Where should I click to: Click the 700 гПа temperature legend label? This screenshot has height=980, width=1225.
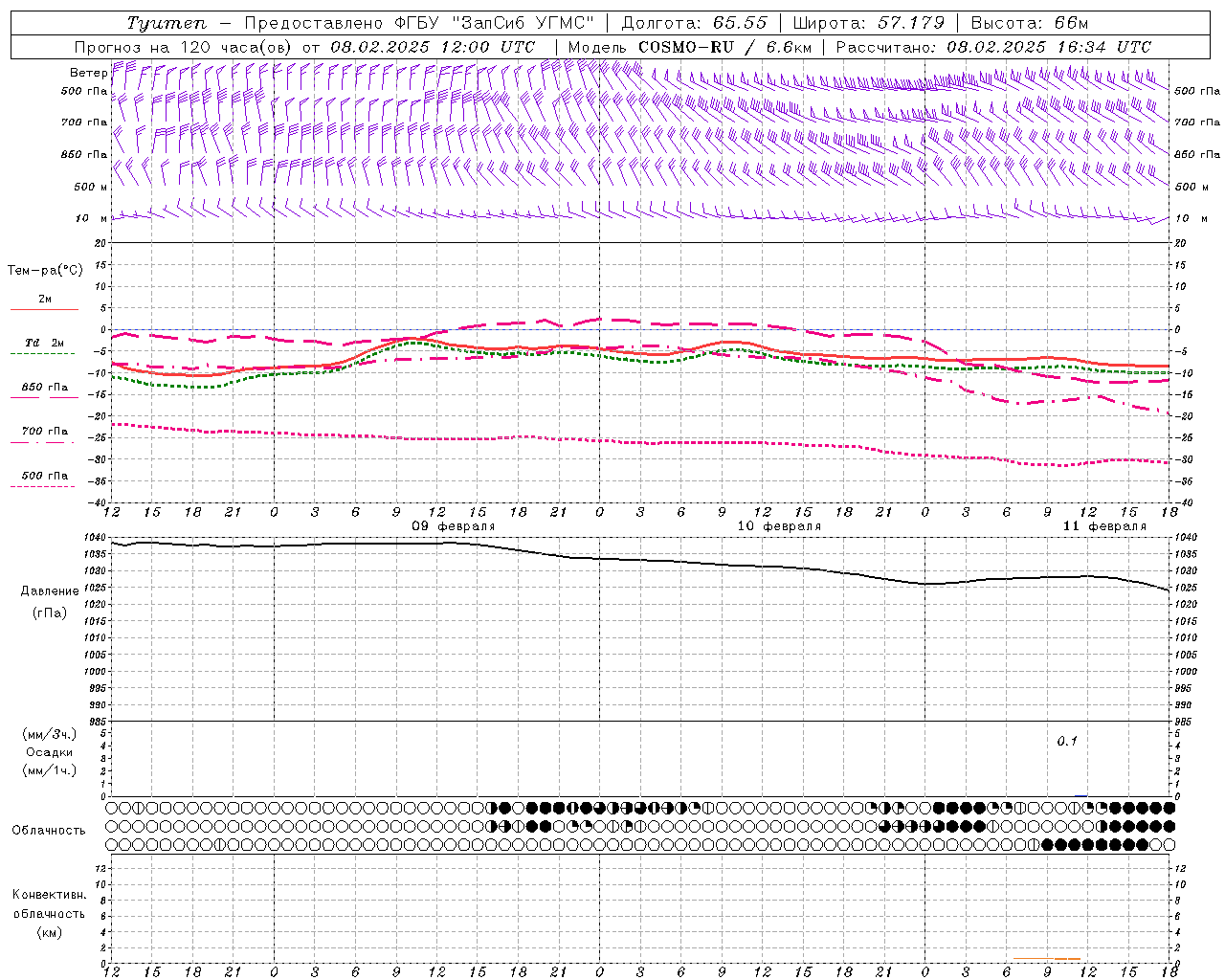click(x=45, y=432)
